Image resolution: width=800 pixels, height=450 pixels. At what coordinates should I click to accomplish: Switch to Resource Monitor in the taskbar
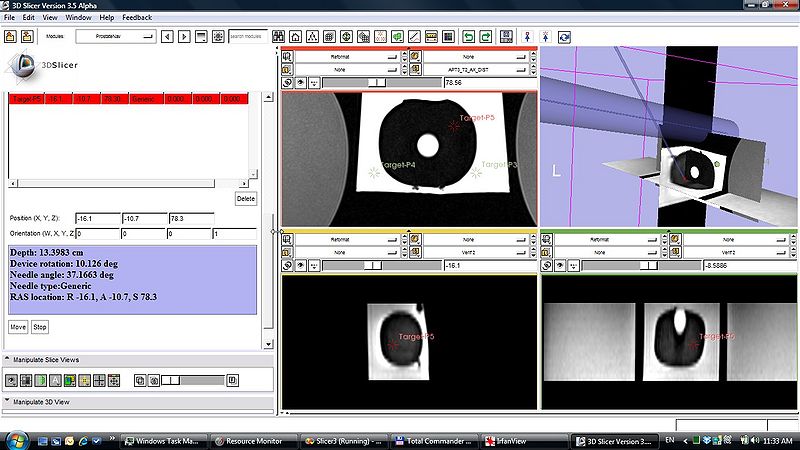click(x=254, y=441)
